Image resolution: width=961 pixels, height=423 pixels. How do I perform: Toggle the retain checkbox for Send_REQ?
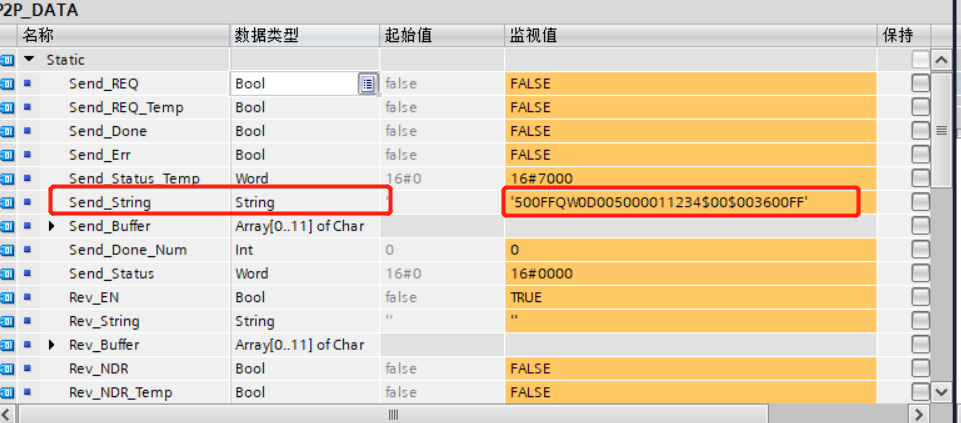(x=920, y=84)
